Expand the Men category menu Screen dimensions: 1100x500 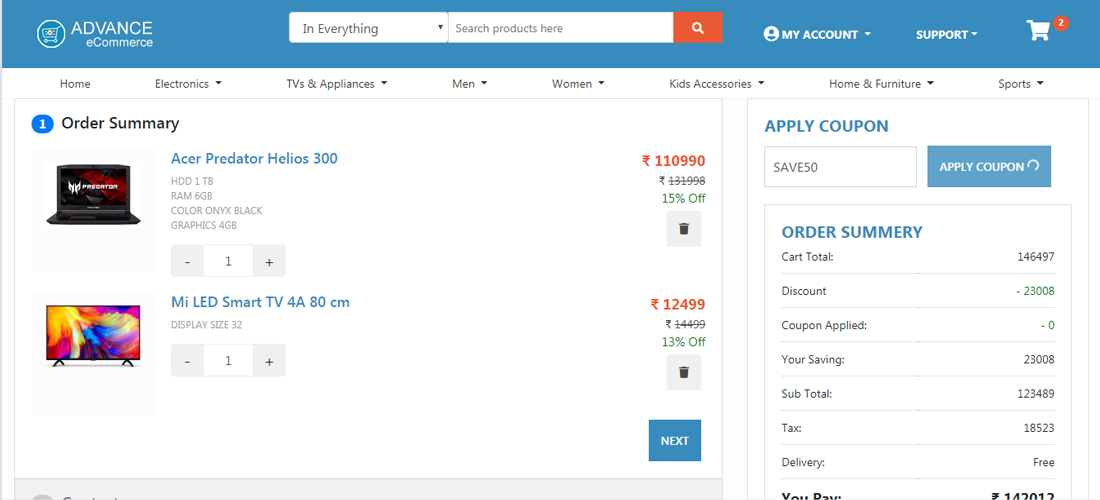point(469,83)
